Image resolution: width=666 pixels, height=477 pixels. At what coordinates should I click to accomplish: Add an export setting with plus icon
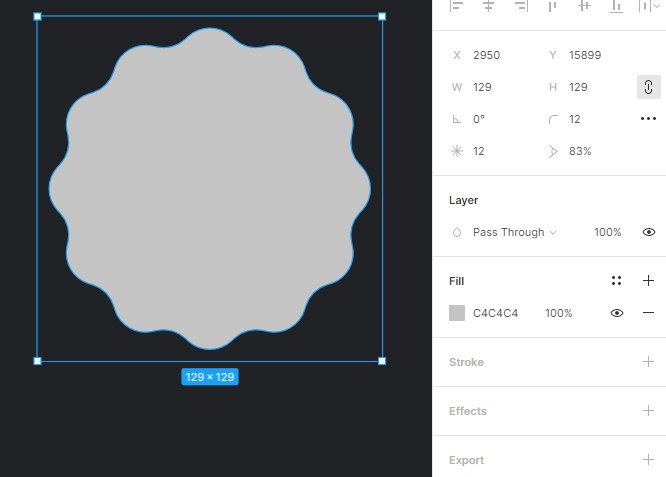point(648,460)
